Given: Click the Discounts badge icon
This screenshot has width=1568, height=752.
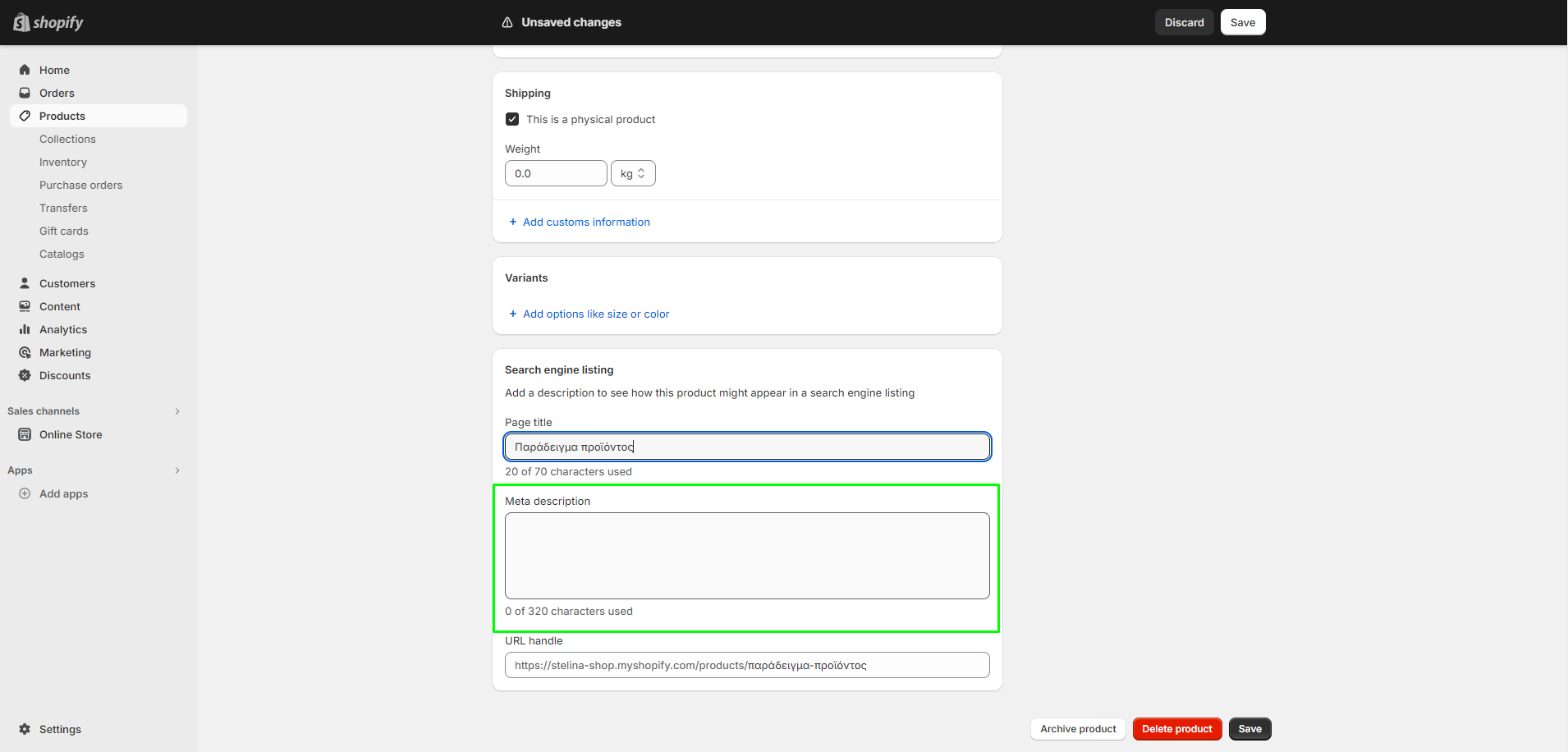Looking at the screenshot, I should coord(25,375).
